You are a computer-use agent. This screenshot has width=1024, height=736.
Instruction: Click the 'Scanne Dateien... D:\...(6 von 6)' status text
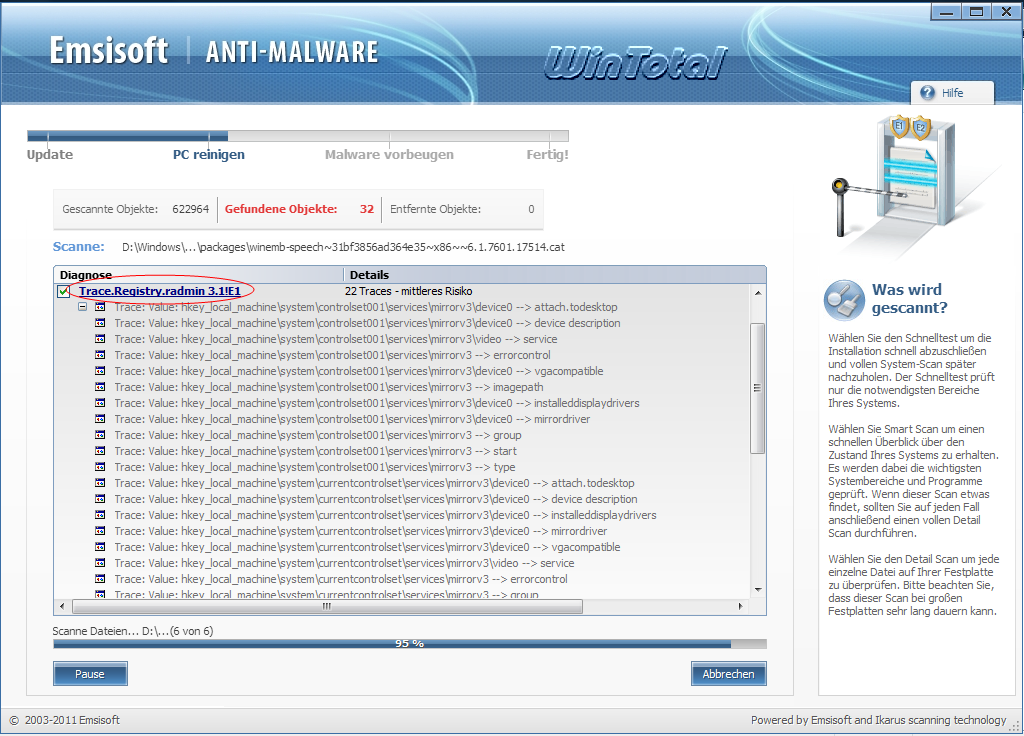[133, 632]
